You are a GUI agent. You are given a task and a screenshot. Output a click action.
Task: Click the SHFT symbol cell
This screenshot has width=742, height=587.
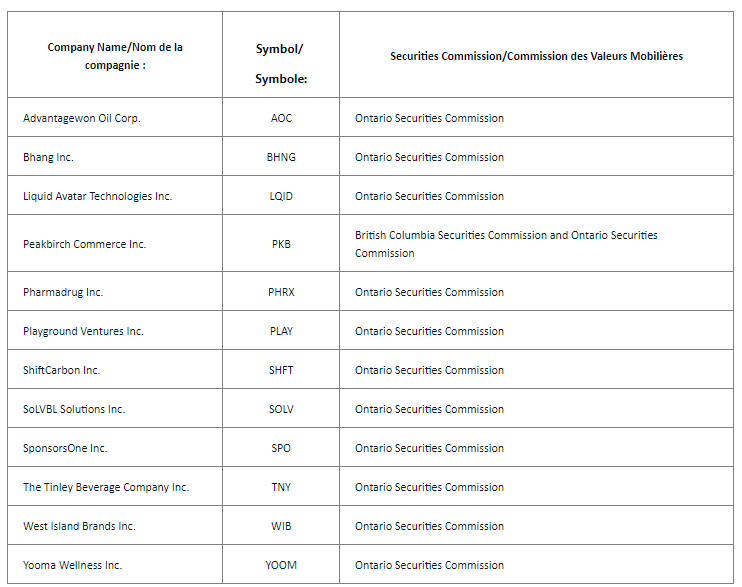pos(281,370)
